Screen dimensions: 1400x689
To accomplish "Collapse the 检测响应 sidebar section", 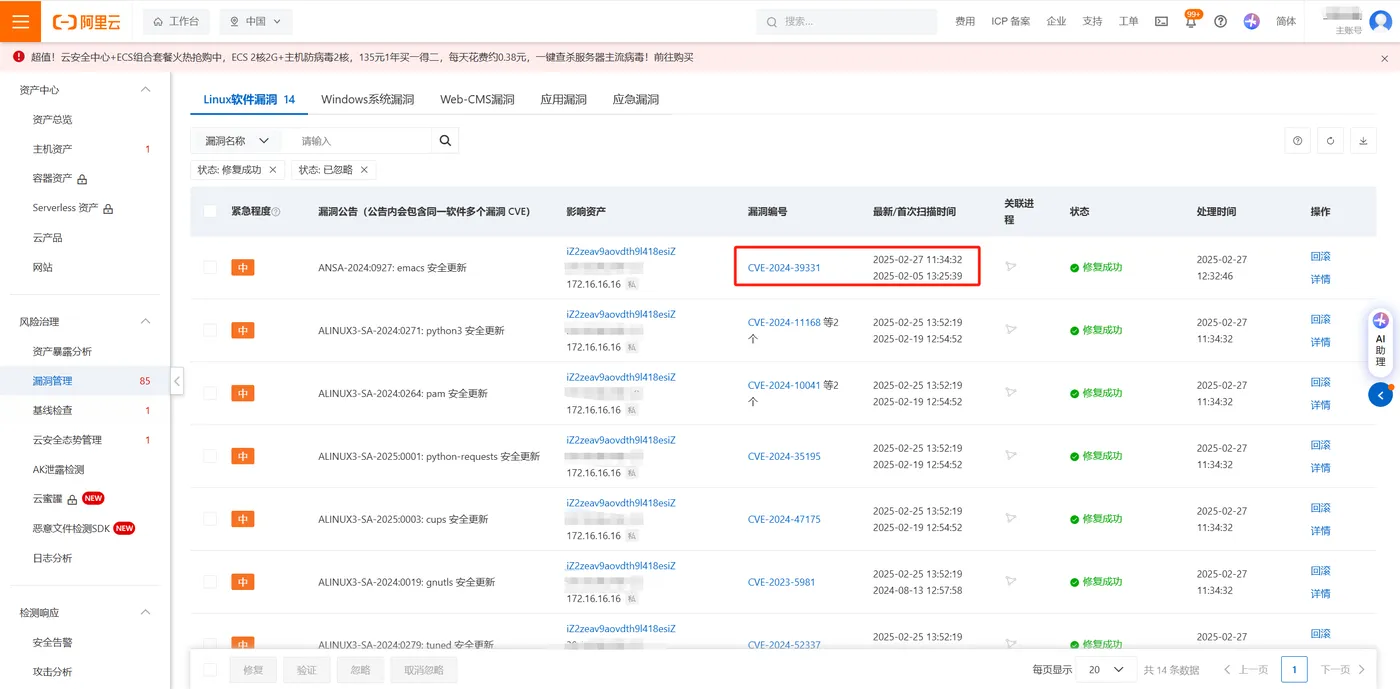I will [145, 612].
